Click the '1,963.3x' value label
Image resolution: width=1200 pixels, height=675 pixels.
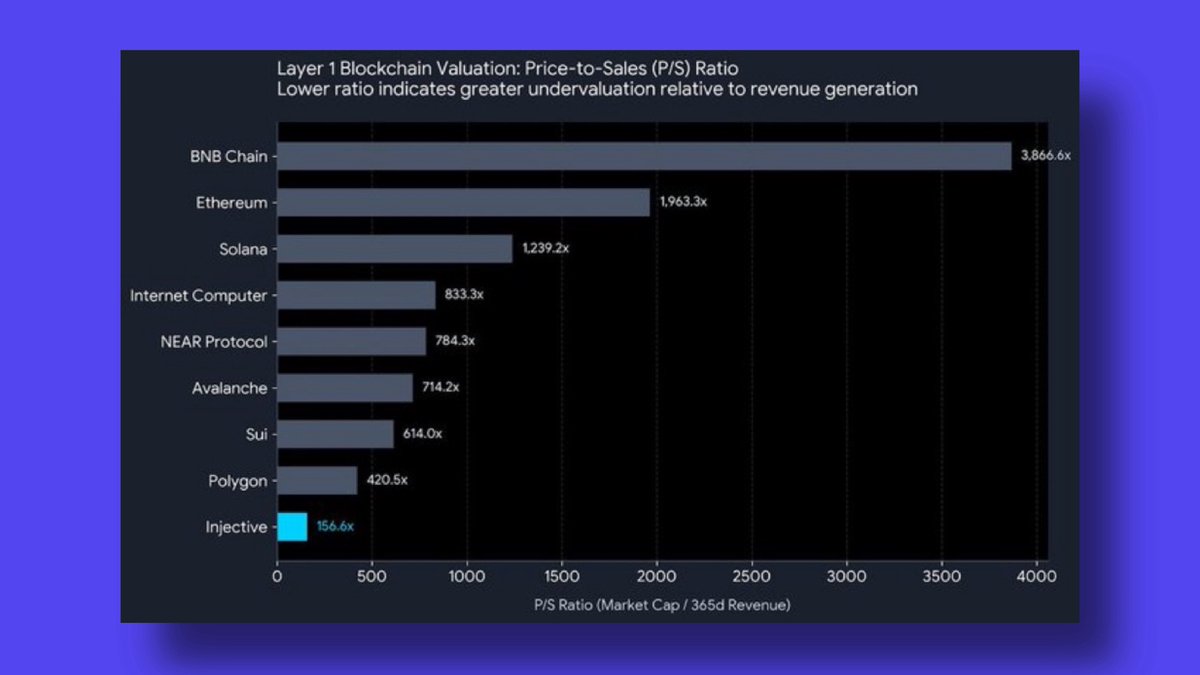(x=683, y=202)
